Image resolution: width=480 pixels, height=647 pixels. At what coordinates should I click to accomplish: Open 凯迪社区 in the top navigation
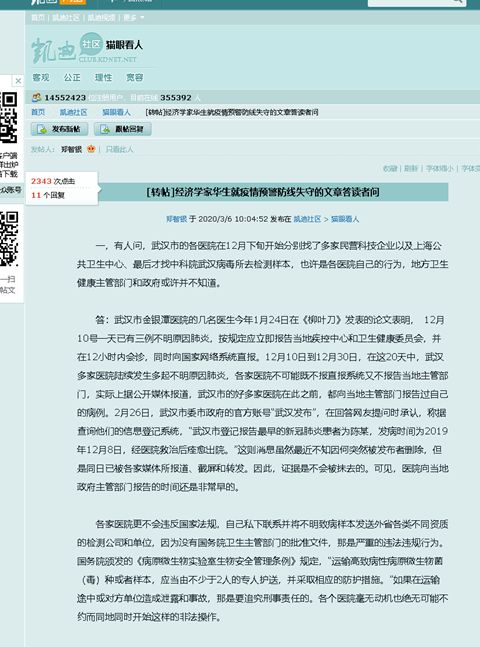[66, 18]
